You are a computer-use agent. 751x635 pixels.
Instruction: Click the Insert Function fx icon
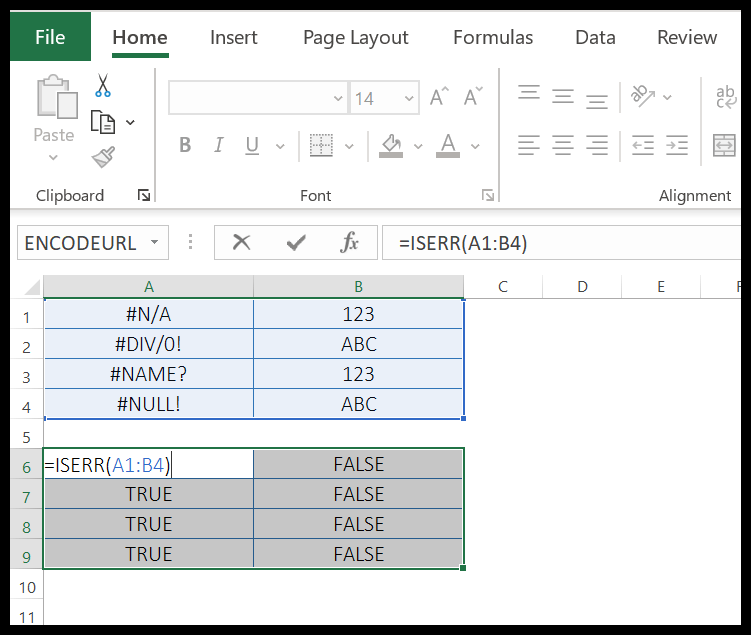point(349,242)
